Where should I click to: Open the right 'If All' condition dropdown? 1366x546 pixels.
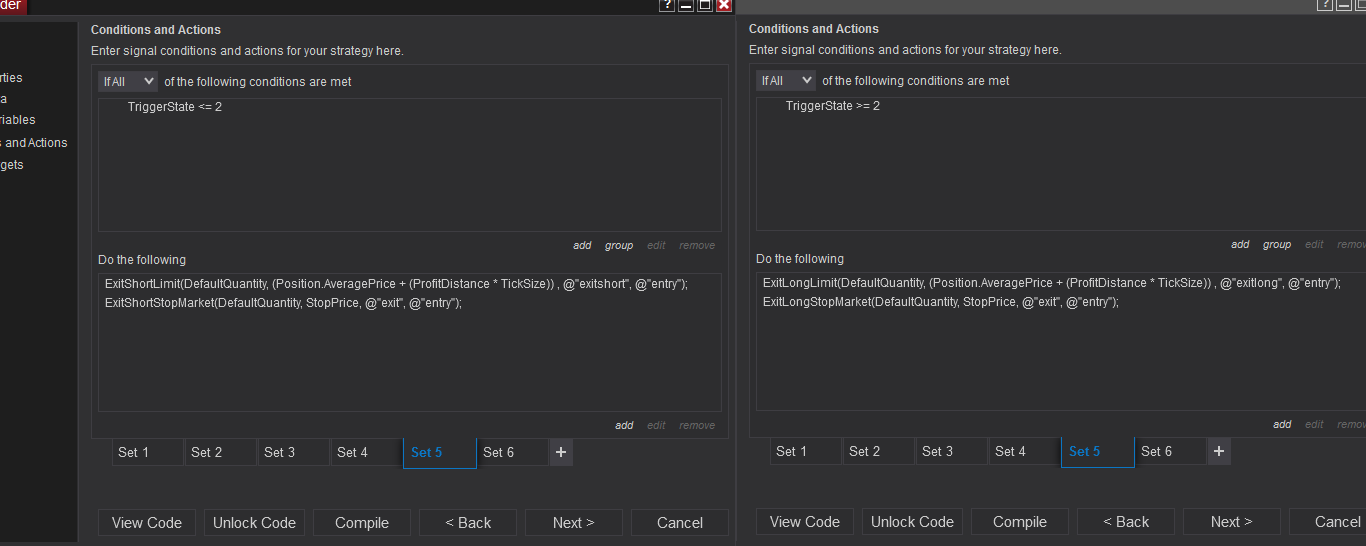(x=786, y=81)
